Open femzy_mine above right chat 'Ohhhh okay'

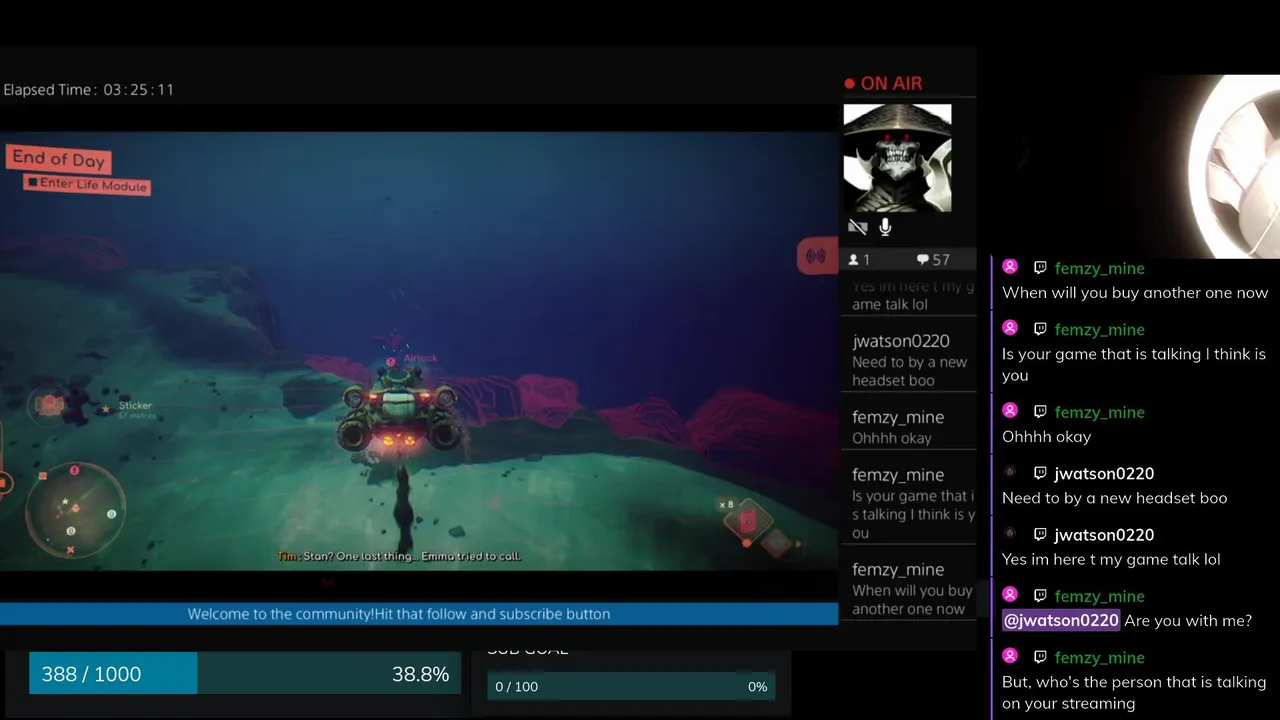[1099, 412]
